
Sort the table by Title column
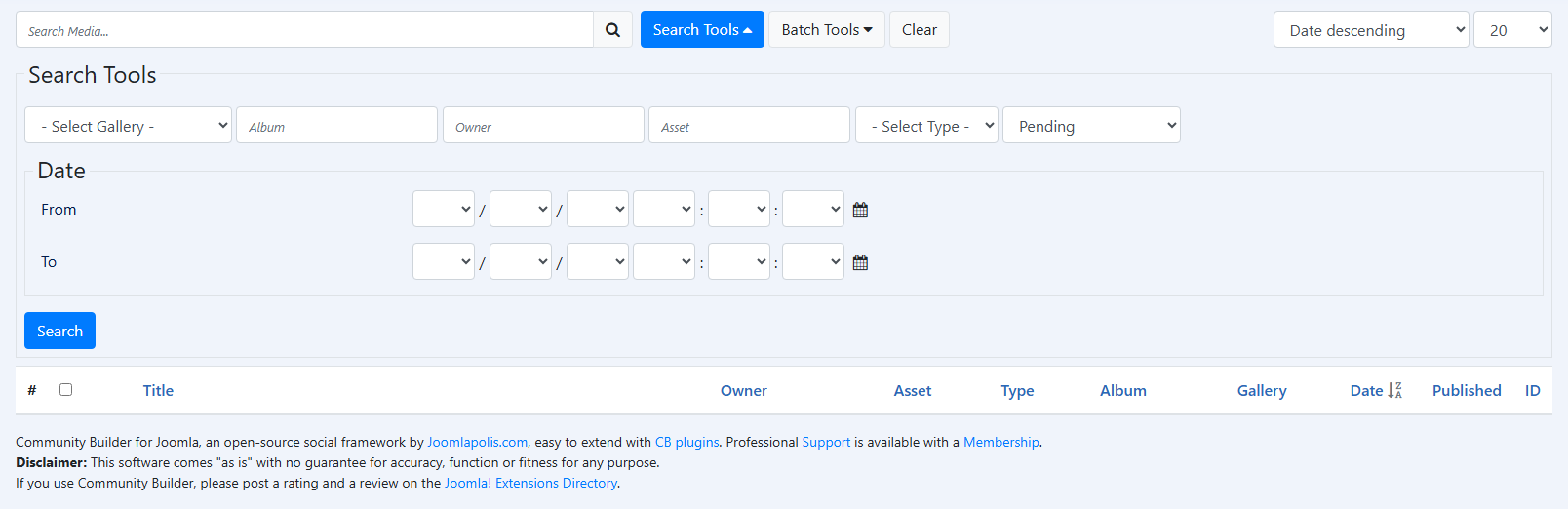[x=158, y=390]
